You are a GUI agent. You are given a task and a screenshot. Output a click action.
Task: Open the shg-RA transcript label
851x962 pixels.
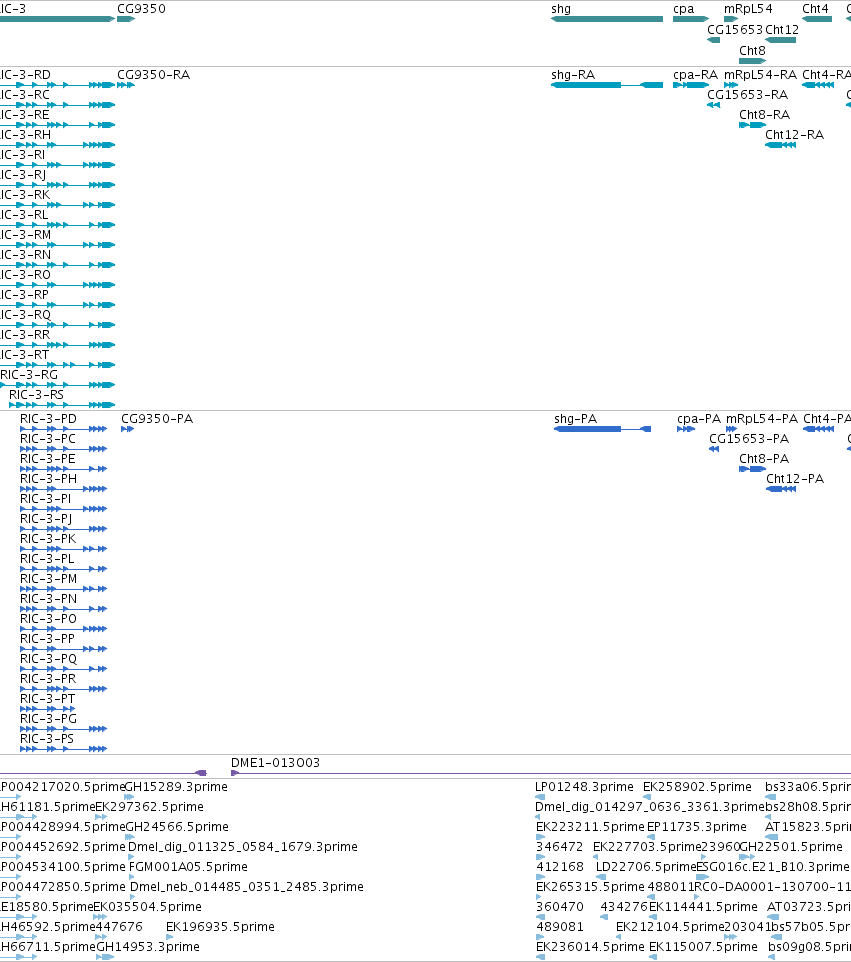click(x=573, y=75)
